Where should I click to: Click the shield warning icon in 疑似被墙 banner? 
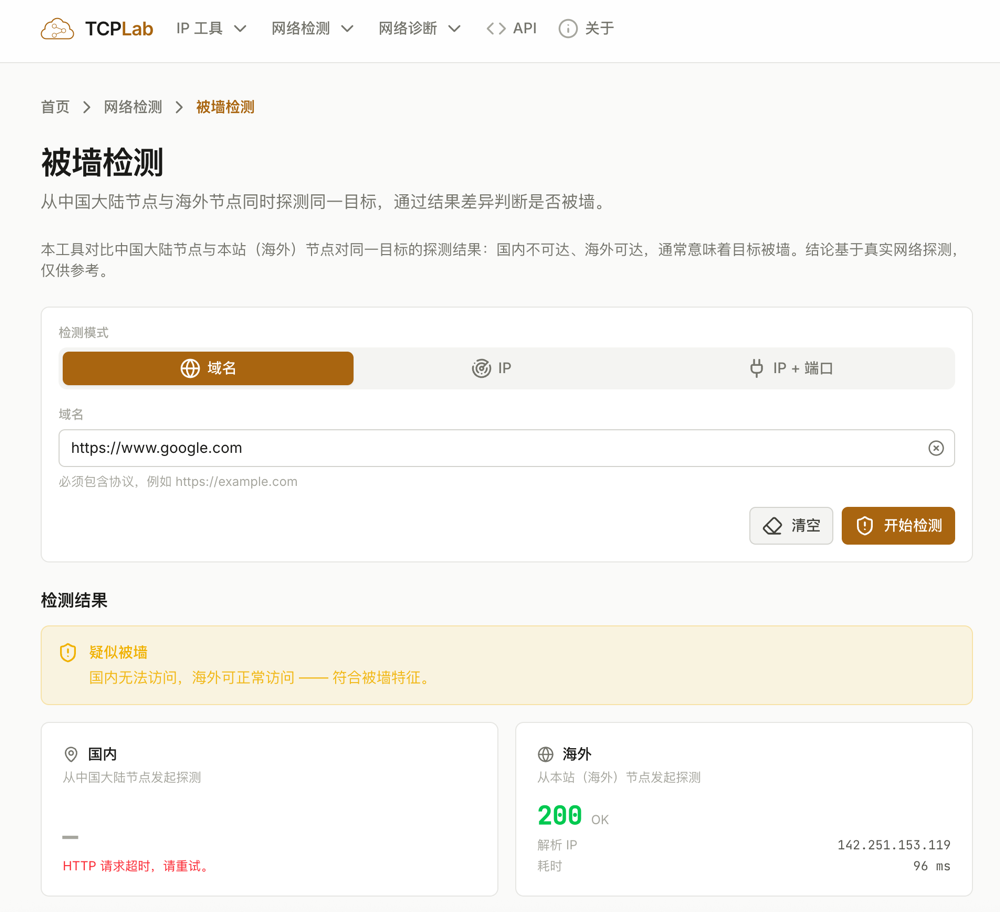[68, 652]
